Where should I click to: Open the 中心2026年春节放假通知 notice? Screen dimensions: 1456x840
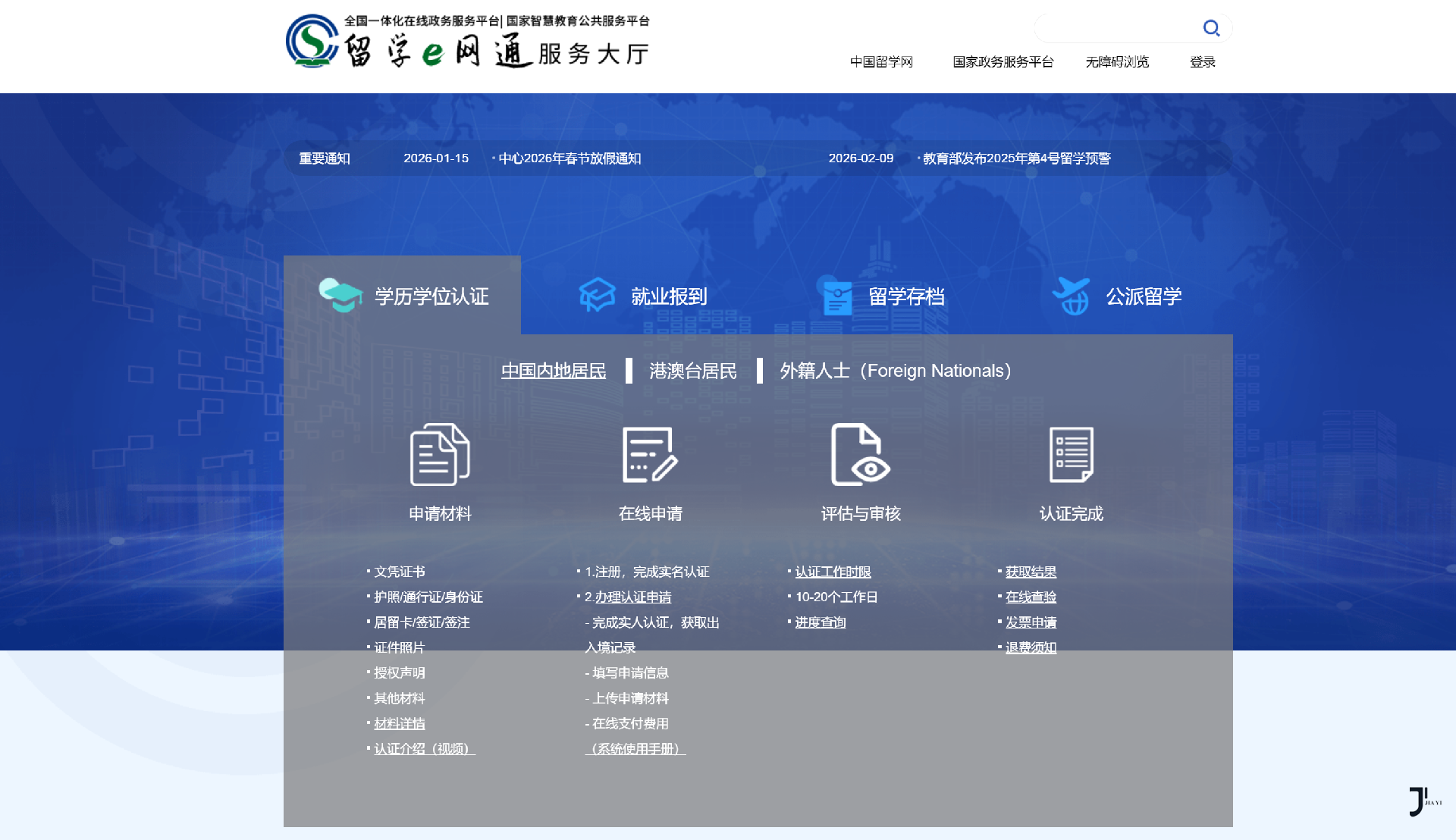pos(570,158)
